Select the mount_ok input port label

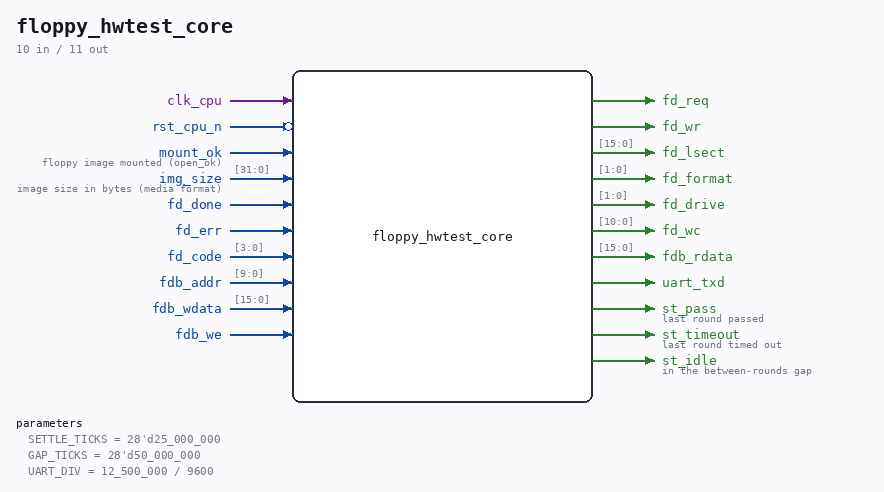(191, 153)
